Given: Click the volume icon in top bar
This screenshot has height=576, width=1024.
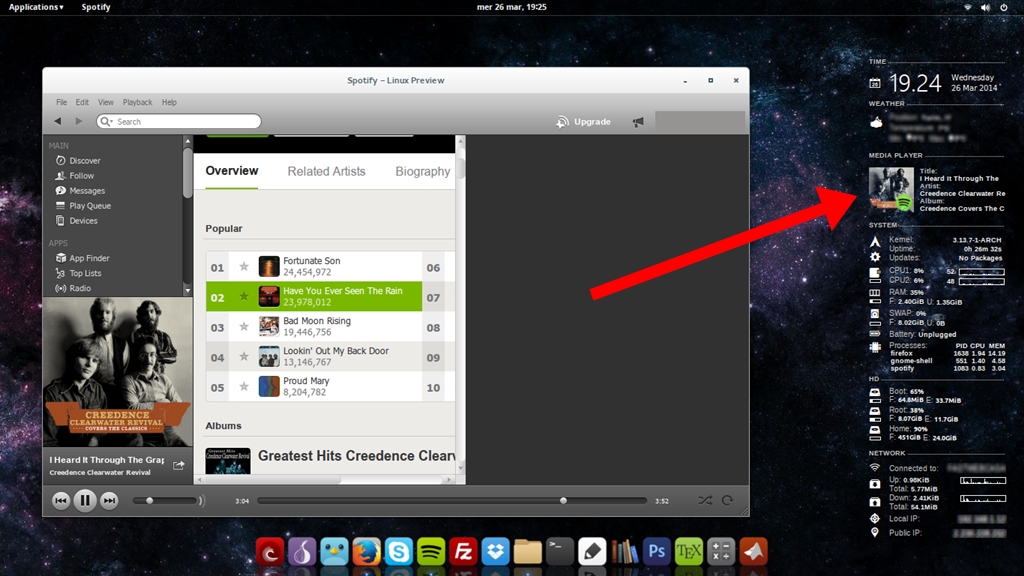Looking at the screenshot, I should coord(985,7).
